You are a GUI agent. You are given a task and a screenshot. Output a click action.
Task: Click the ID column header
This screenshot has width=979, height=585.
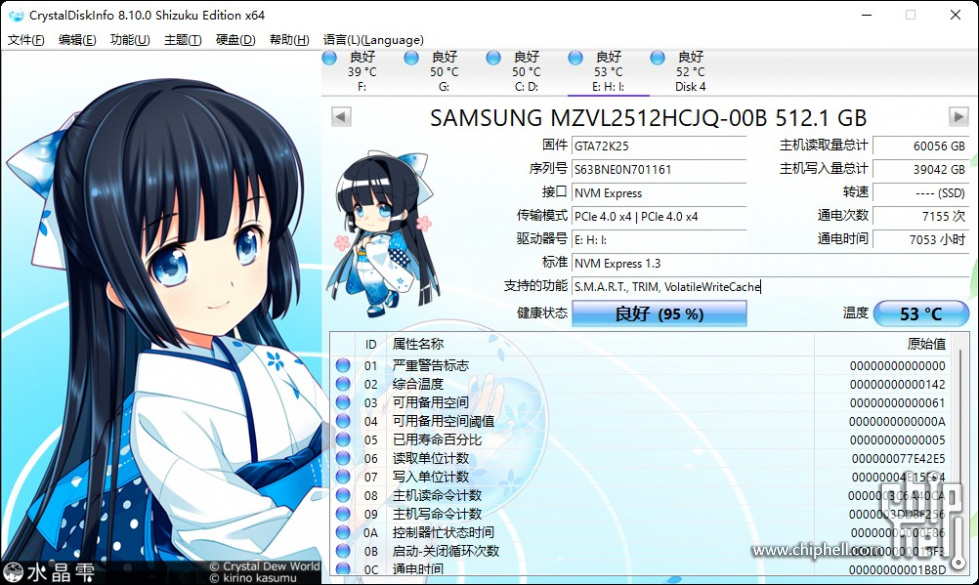(371, 345)
